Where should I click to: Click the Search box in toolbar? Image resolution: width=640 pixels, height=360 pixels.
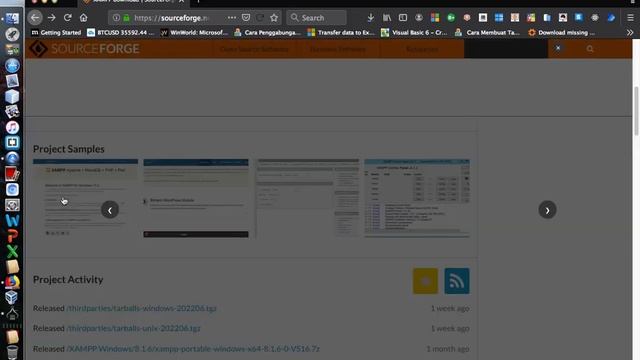click(316, 18)
